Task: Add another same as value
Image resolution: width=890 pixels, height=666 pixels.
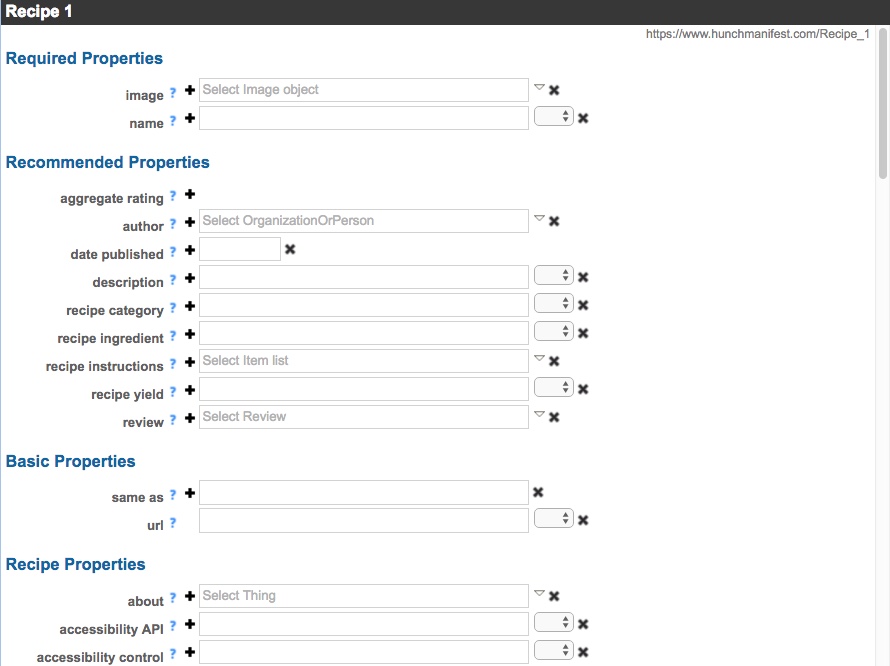Action: coord(190,493)
